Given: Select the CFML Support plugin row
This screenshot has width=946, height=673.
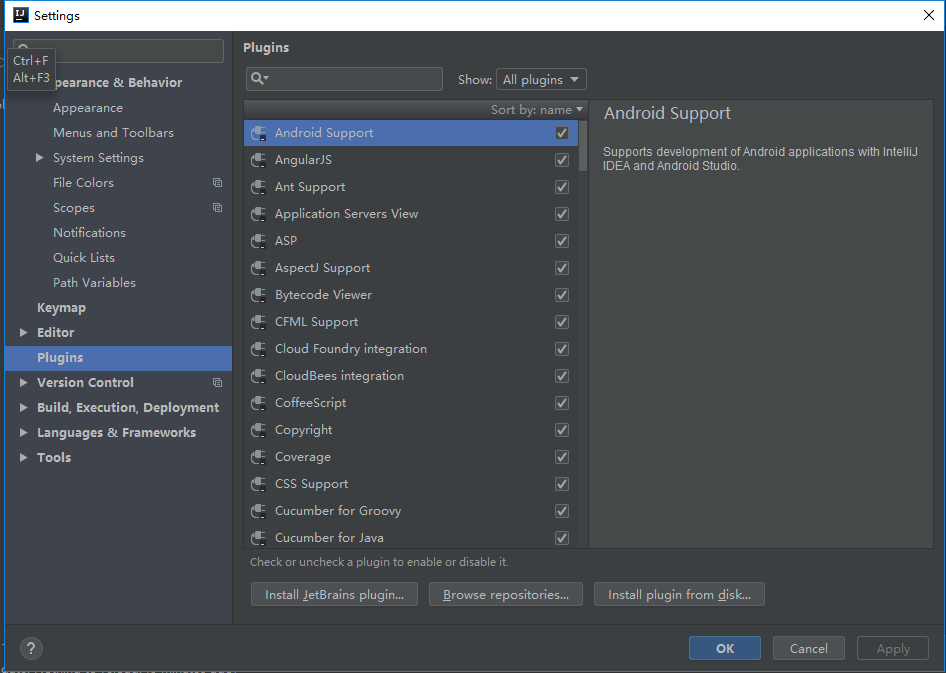Looking at the screenshot, I should [x=411, y=322].
